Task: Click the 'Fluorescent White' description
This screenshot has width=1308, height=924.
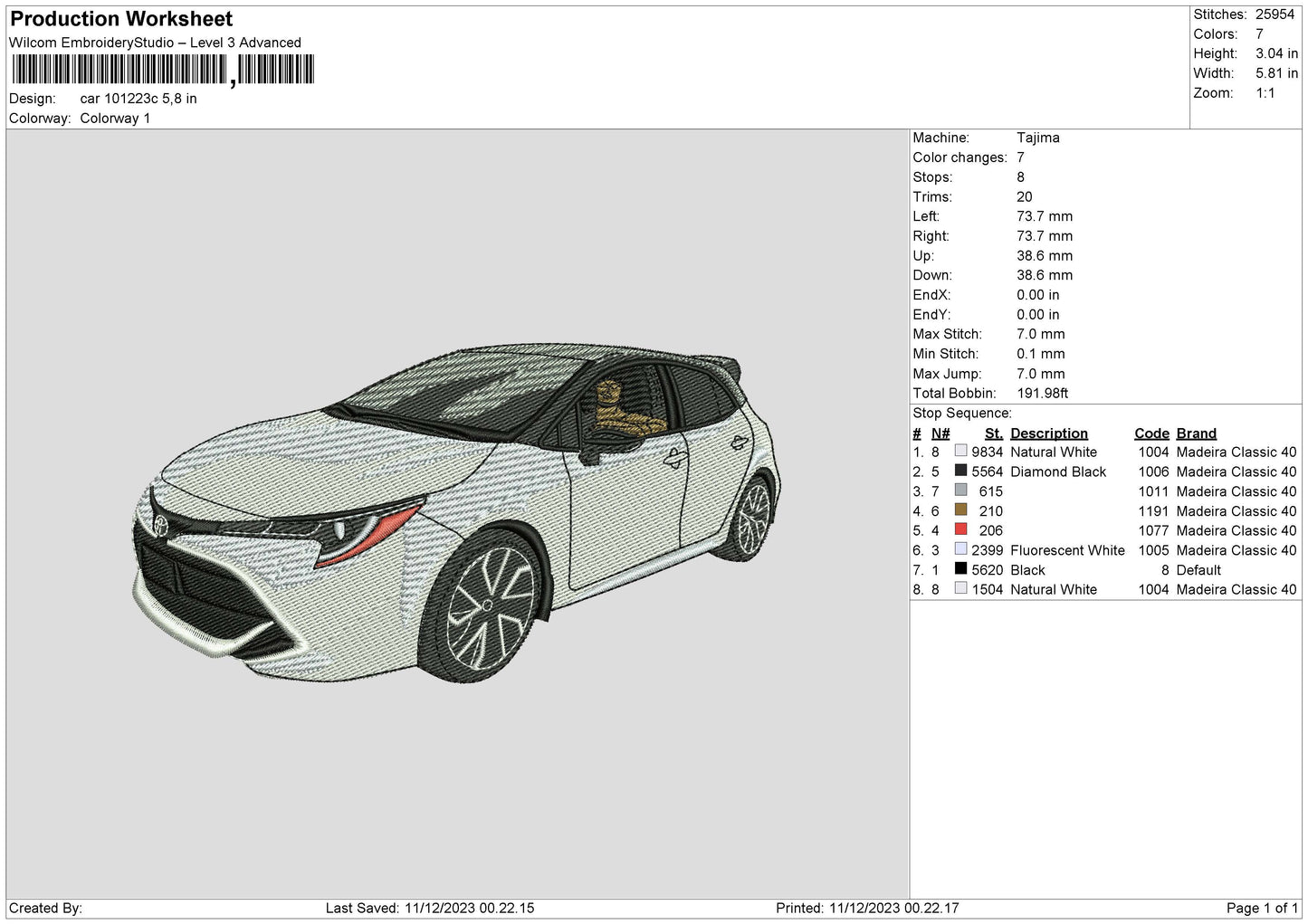Action: tap(1067, 550)
